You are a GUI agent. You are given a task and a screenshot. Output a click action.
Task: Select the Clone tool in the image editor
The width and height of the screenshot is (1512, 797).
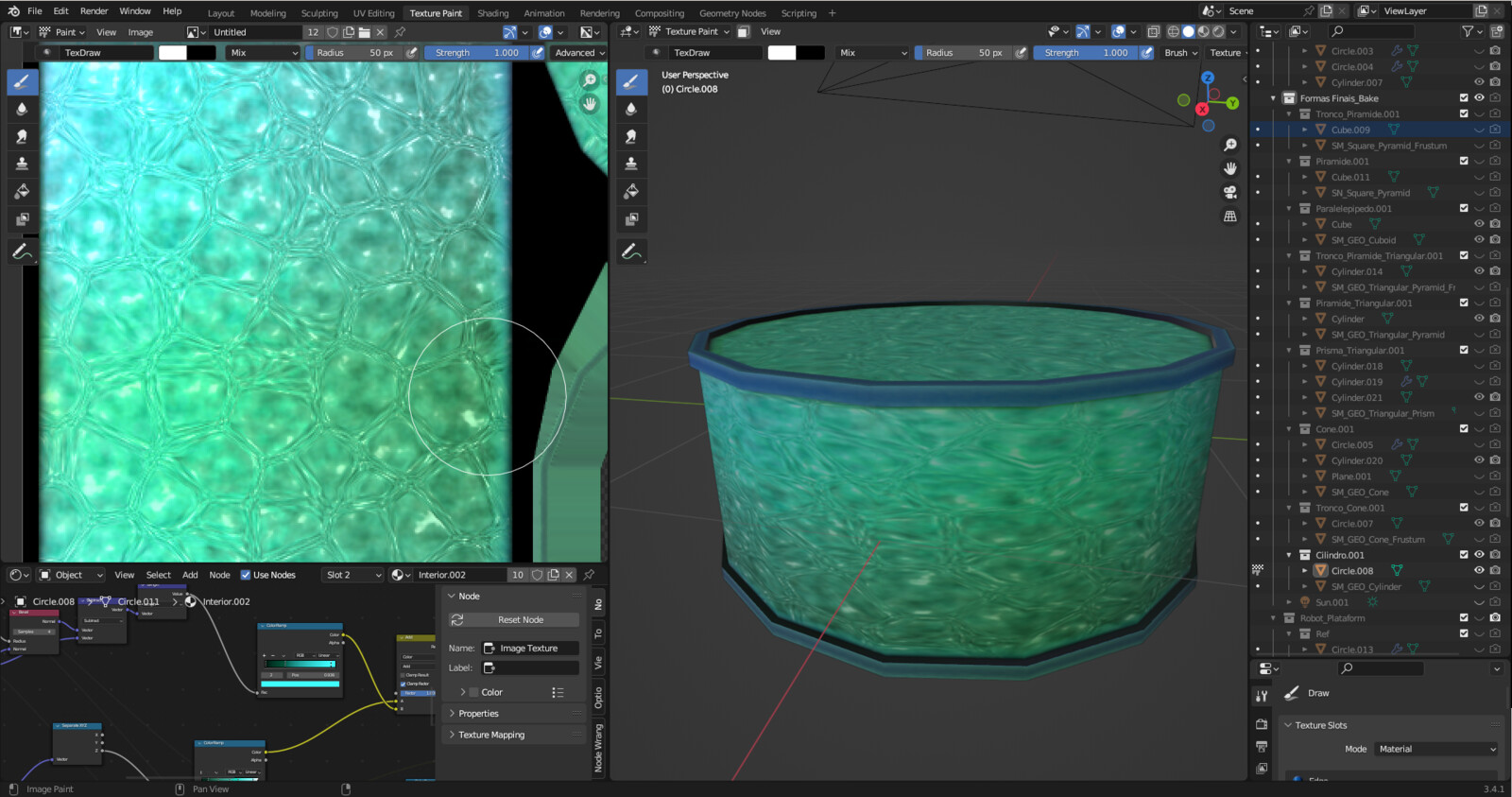click(x=22, y=164)
